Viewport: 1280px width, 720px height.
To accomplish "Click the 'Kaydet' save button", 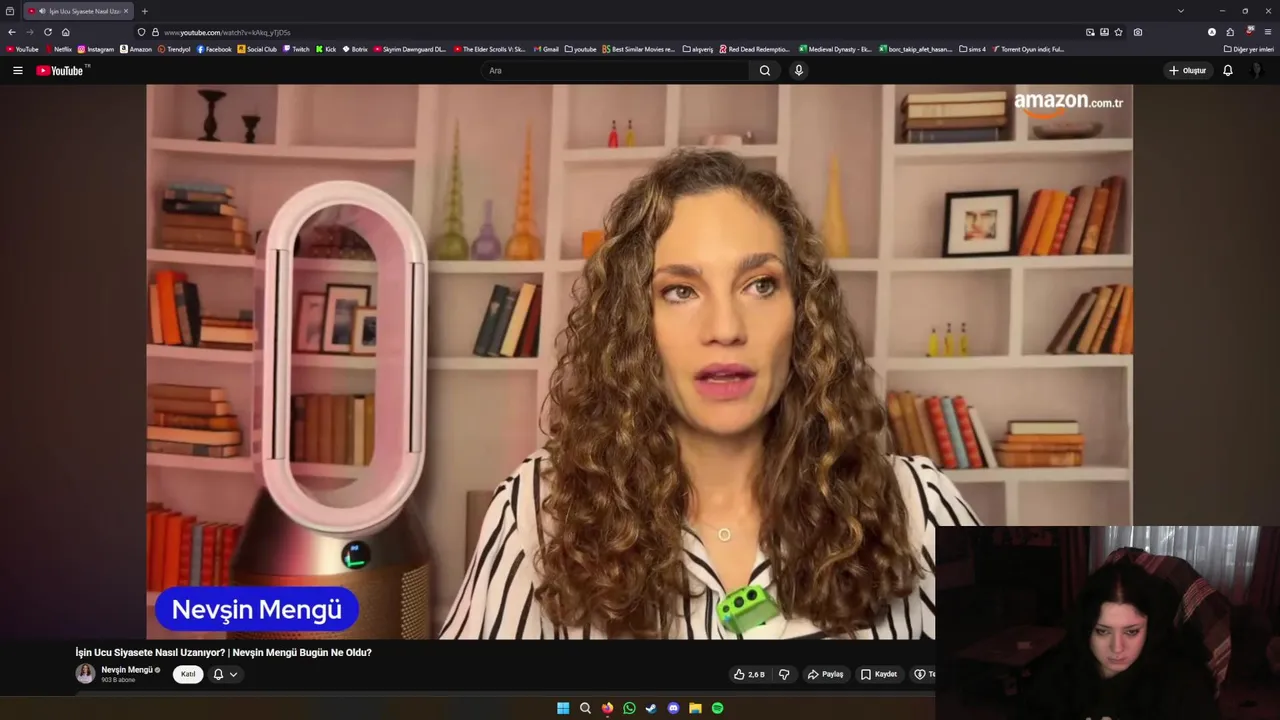I will 879,674.
